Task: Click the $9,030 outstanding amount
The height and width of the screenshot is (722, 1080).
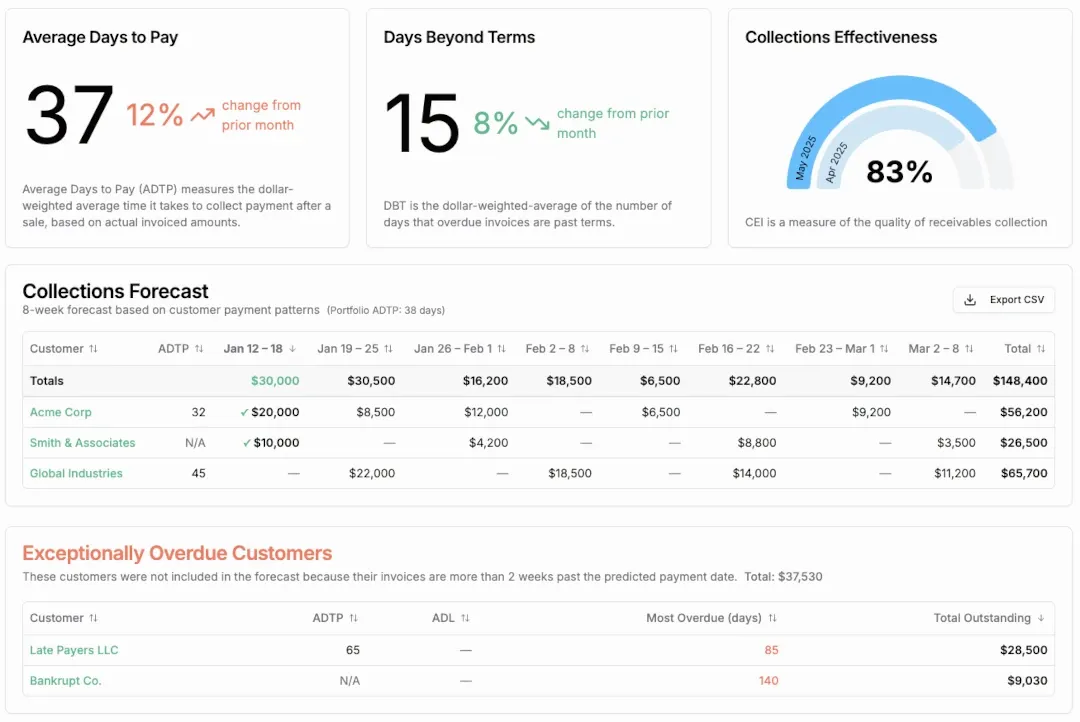Action: (1027, 681)
